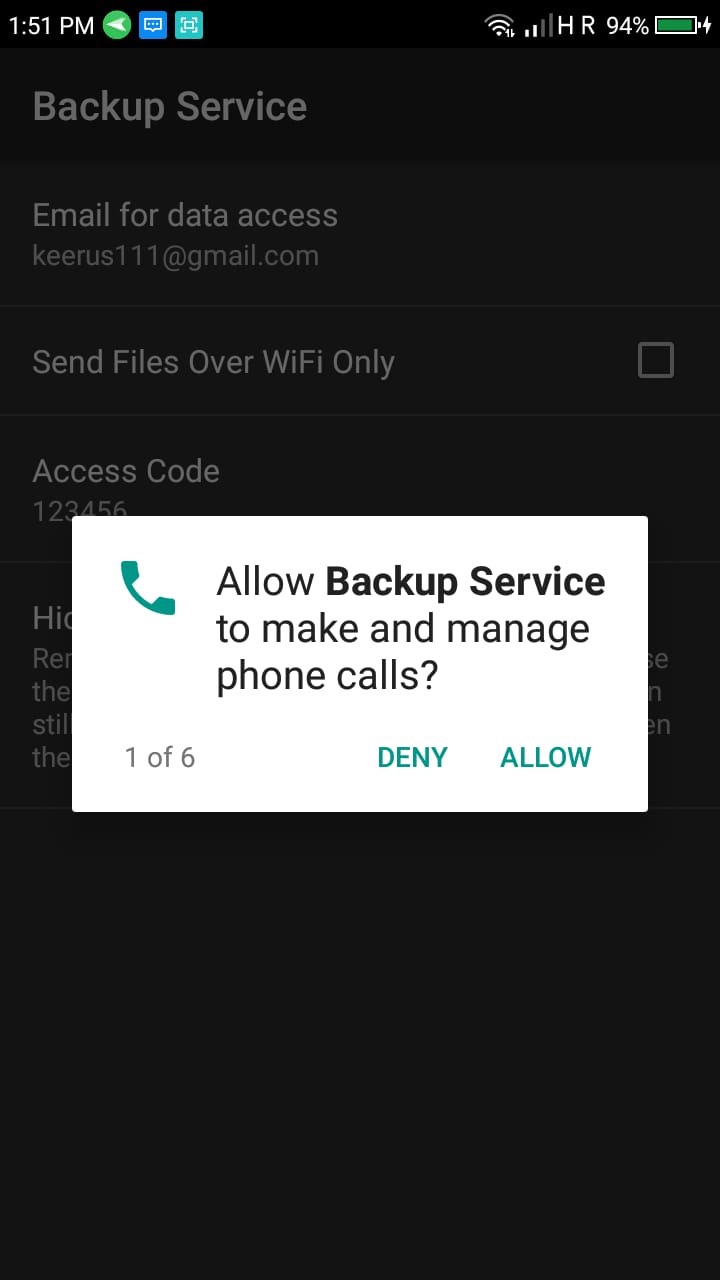The height and width of the screenshot is (1280, 720).
Task: Toggle Send Files Over WiFi Only checkbox
Action: point(656,360)
